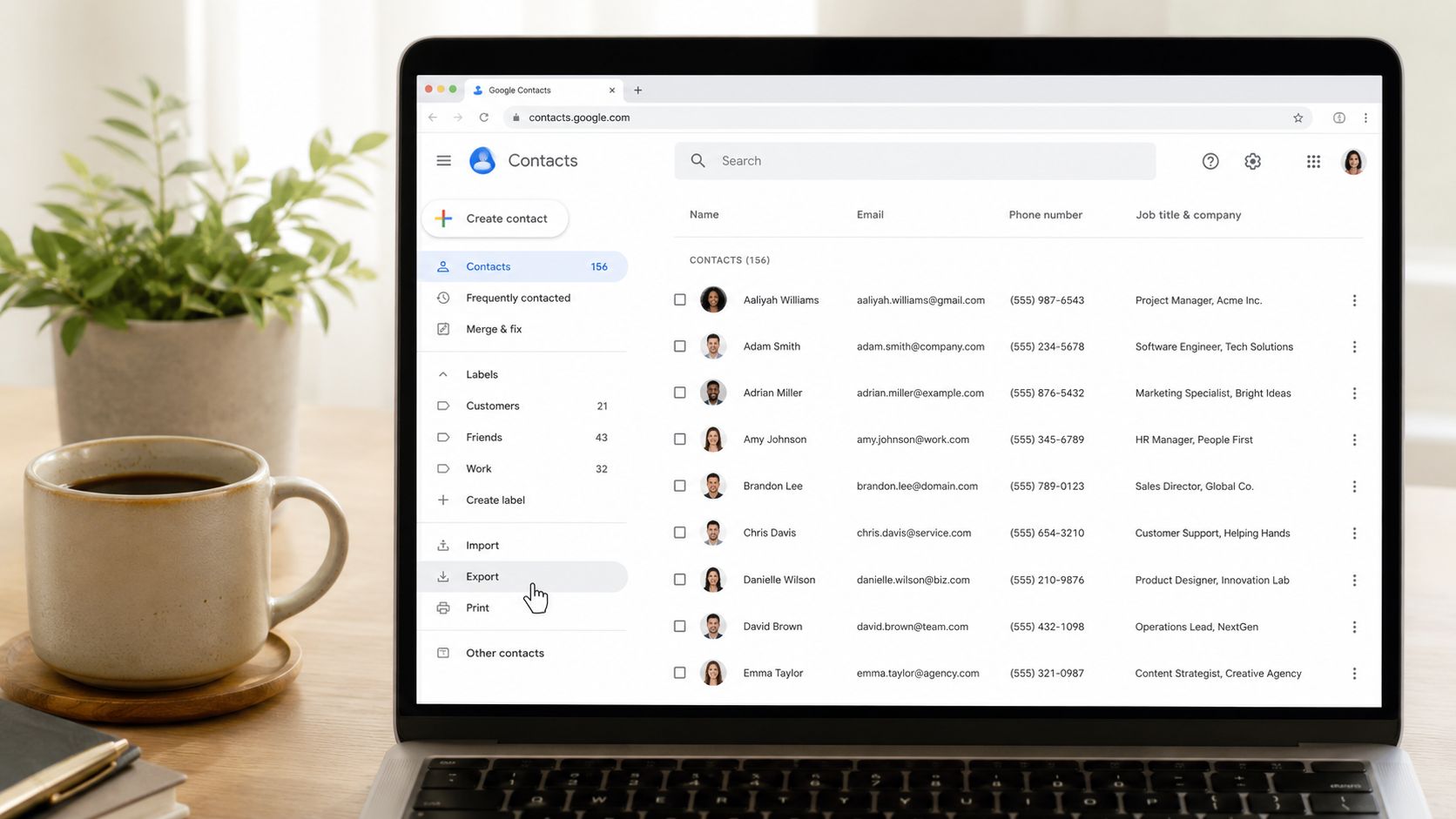
Task: Tick the checkbox for Adam Smith
Action: coord(680,346)
